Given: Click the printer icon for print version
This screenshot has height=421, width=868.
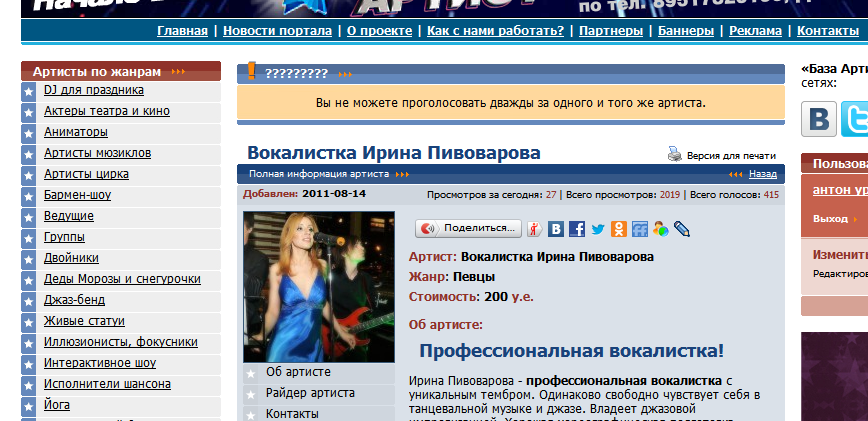Looking at the screenshot, I should coord(675,154).
